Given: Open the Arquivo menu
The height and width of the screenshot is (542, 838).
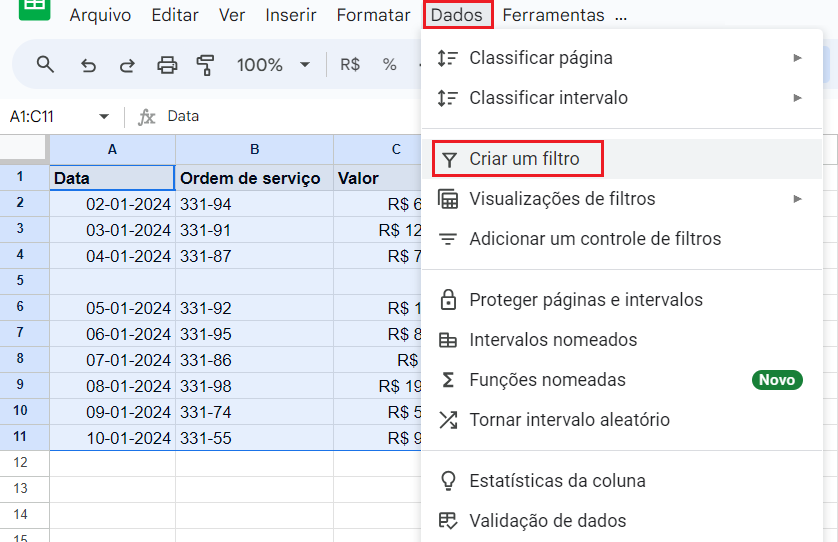Looking at the screenshot, I should 100,15.
